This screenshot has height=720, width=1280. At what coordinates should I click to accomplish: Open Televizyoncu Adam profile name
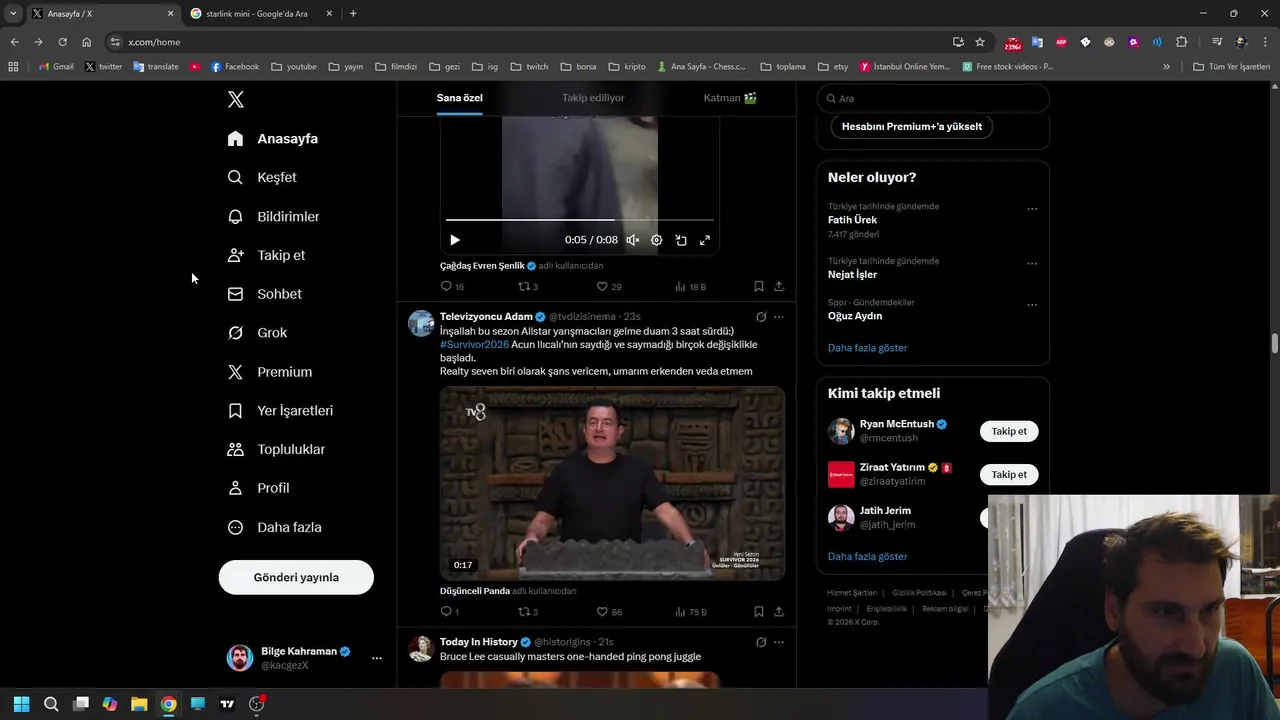click(486, 316)
